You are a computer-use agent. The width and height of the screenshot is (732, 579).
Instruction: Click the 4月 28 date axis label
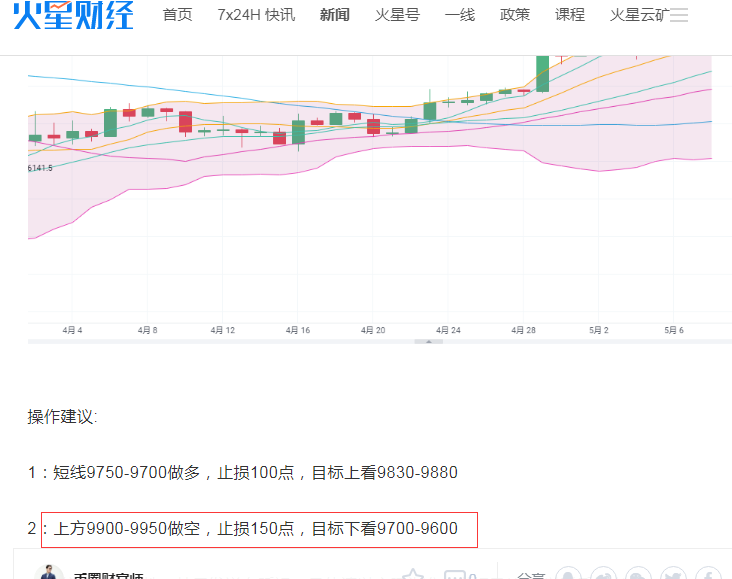pyautogui.click(x=523, y=330)
